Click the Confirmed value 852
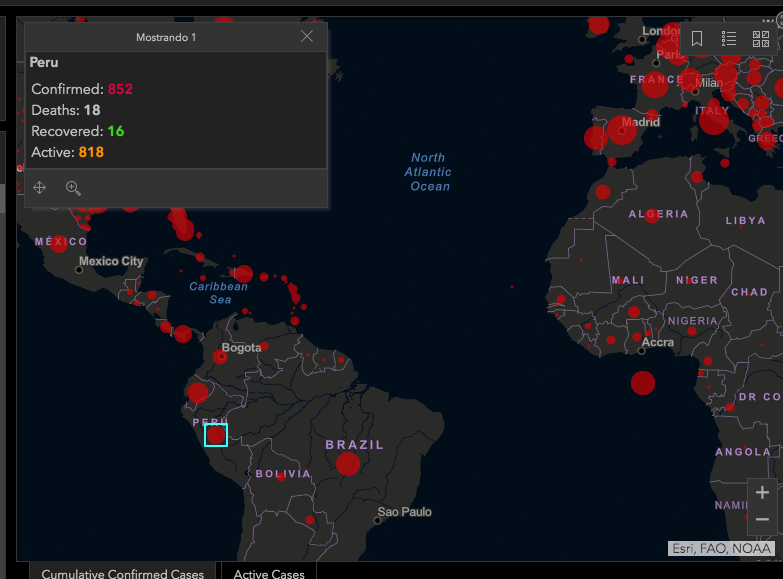Screen dimensions: 783x579 click(120, 89)
